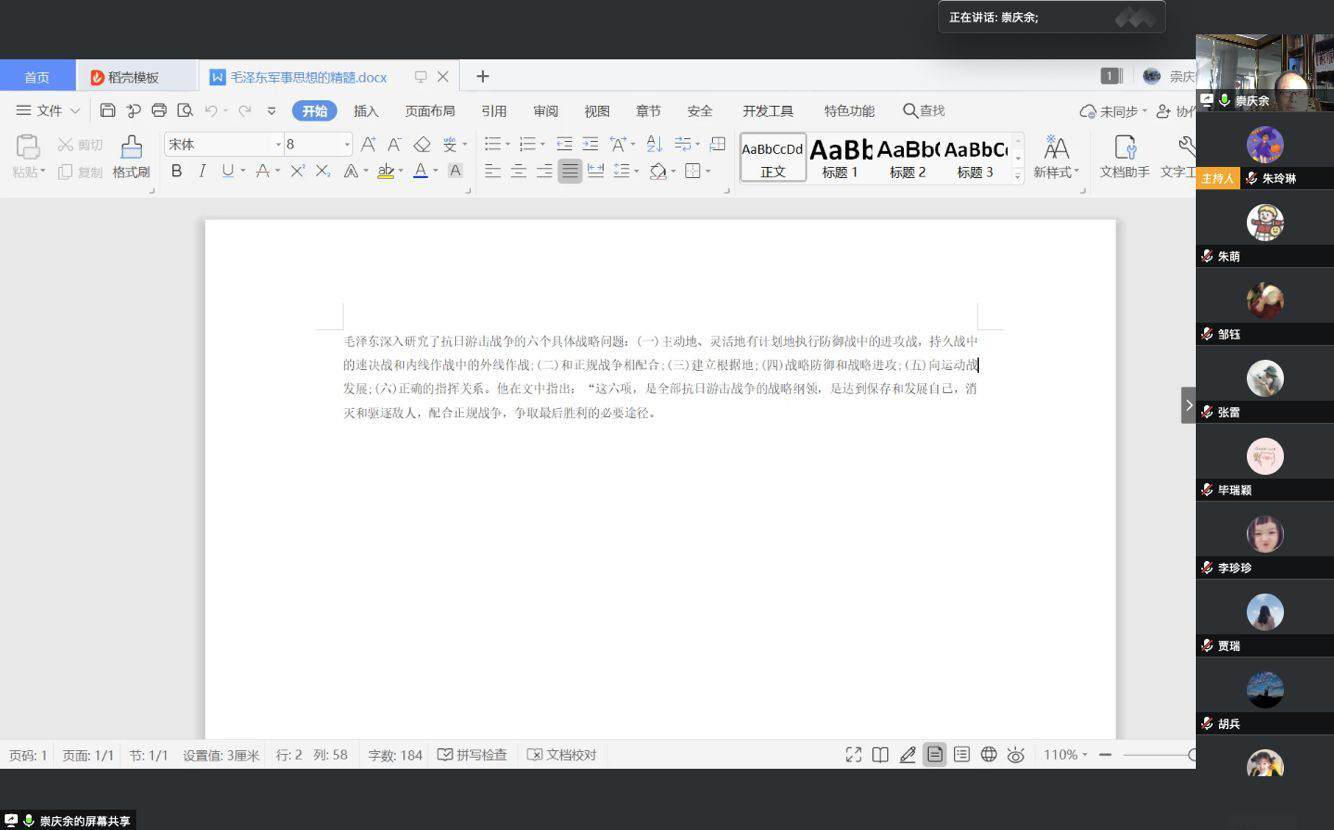Viewport: 1334px width, 830px height.
Task: Clear formatting with eraser icon
Action: click(x=422, y=145)
